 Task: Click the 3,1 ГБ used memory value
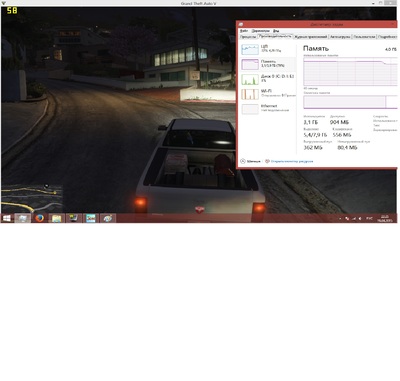311,122
